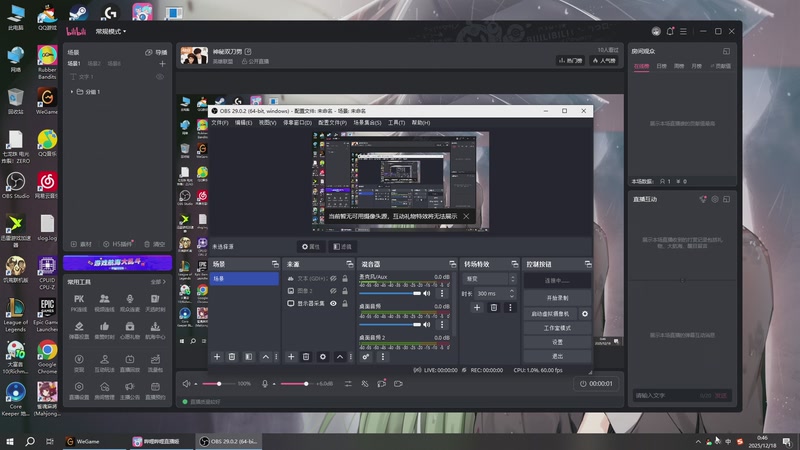Add a new scene with plus in Bilibili panel
The width and height of the screenshot is (800, 450).
coord(162,64)
